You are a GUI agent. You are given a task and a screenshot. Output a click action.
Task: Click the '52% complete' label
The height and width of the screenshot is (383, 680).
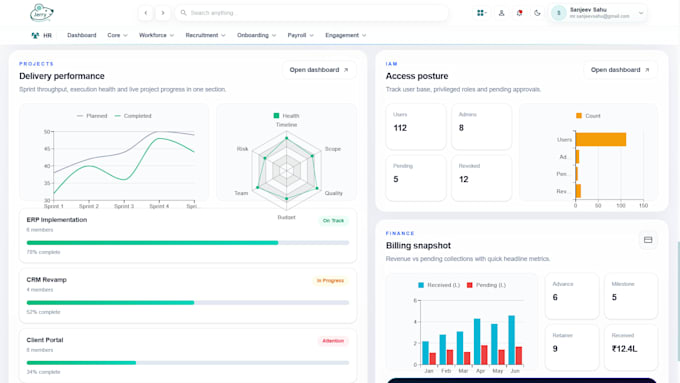point(43,312)
